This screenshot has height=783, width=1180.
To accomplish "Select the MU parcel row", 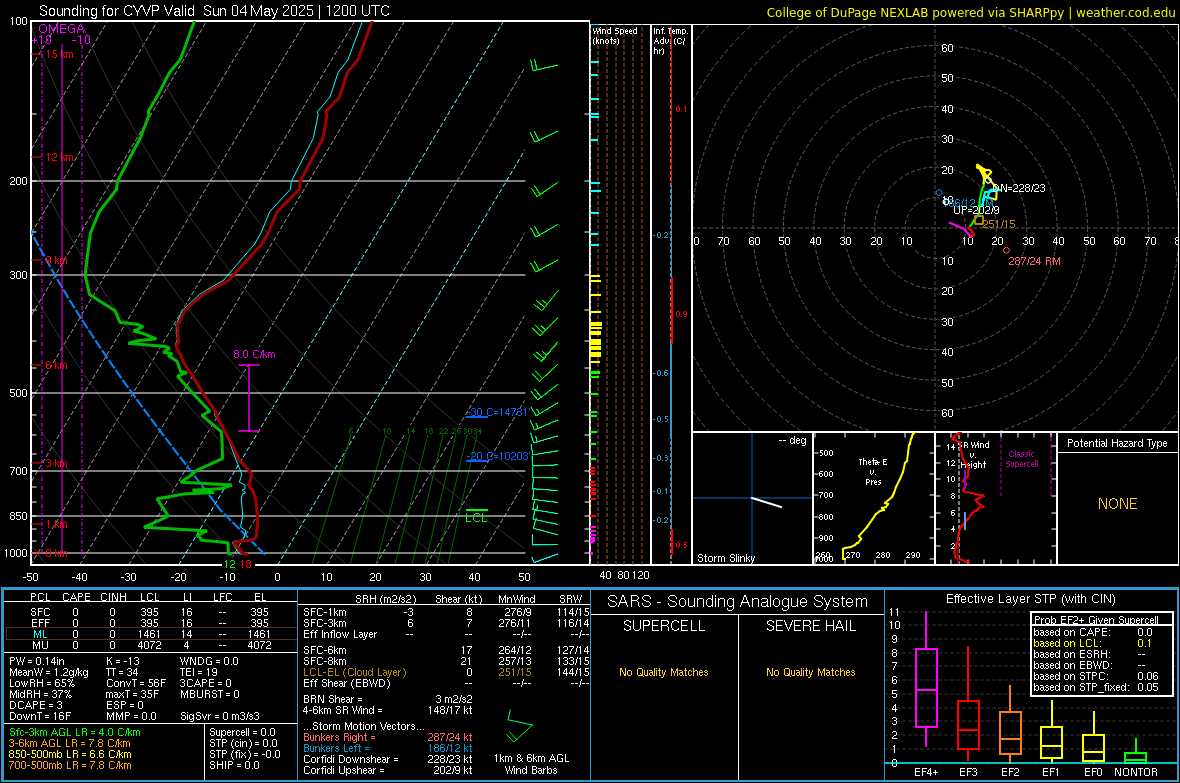I will pos(151,645).
